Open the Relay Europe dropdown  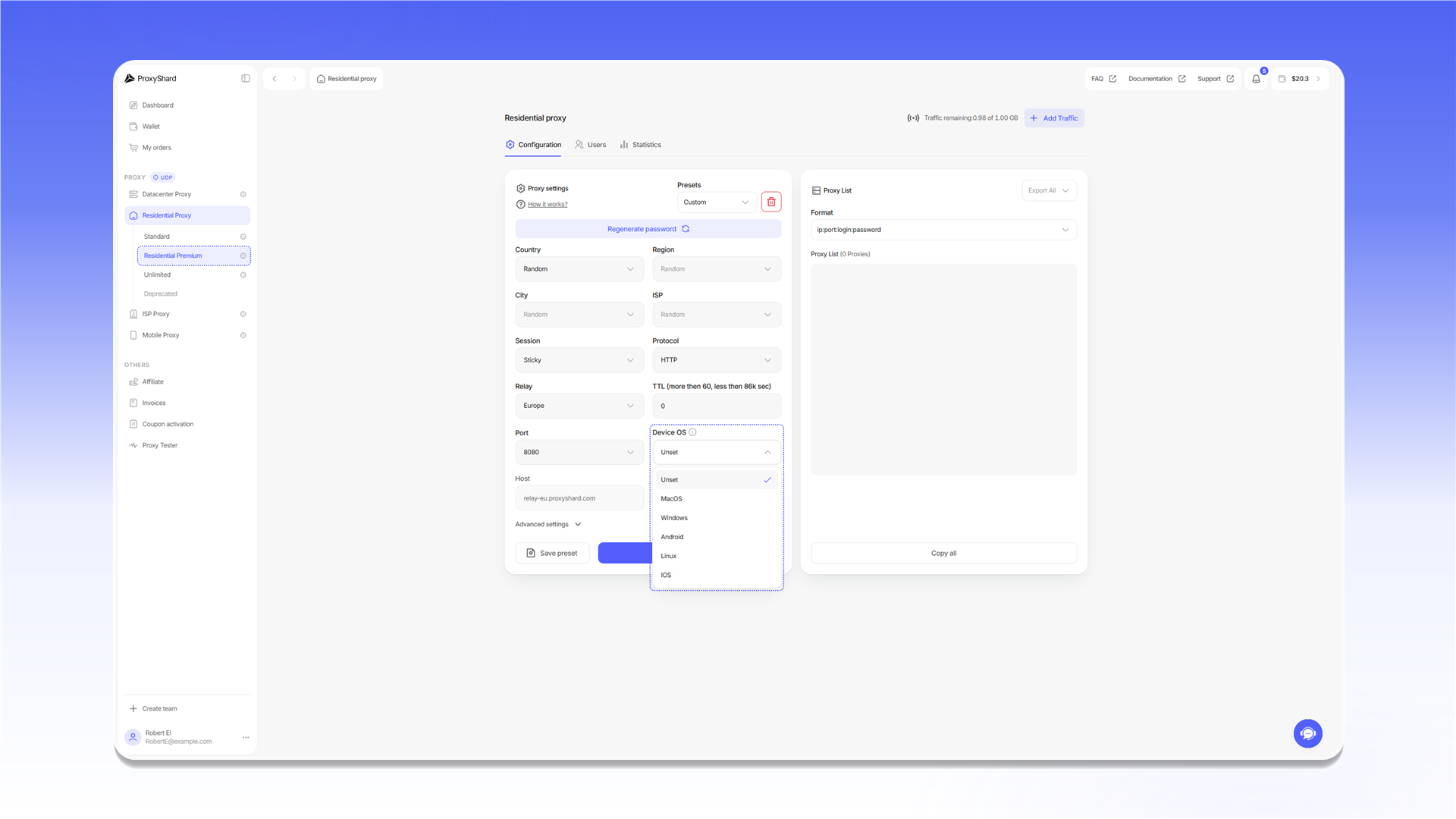(x=579, y=406)
